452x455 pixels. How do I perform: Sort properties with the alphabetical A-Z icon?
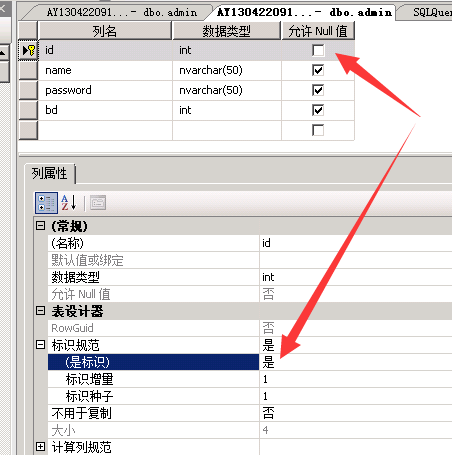(x=69, y=203)
